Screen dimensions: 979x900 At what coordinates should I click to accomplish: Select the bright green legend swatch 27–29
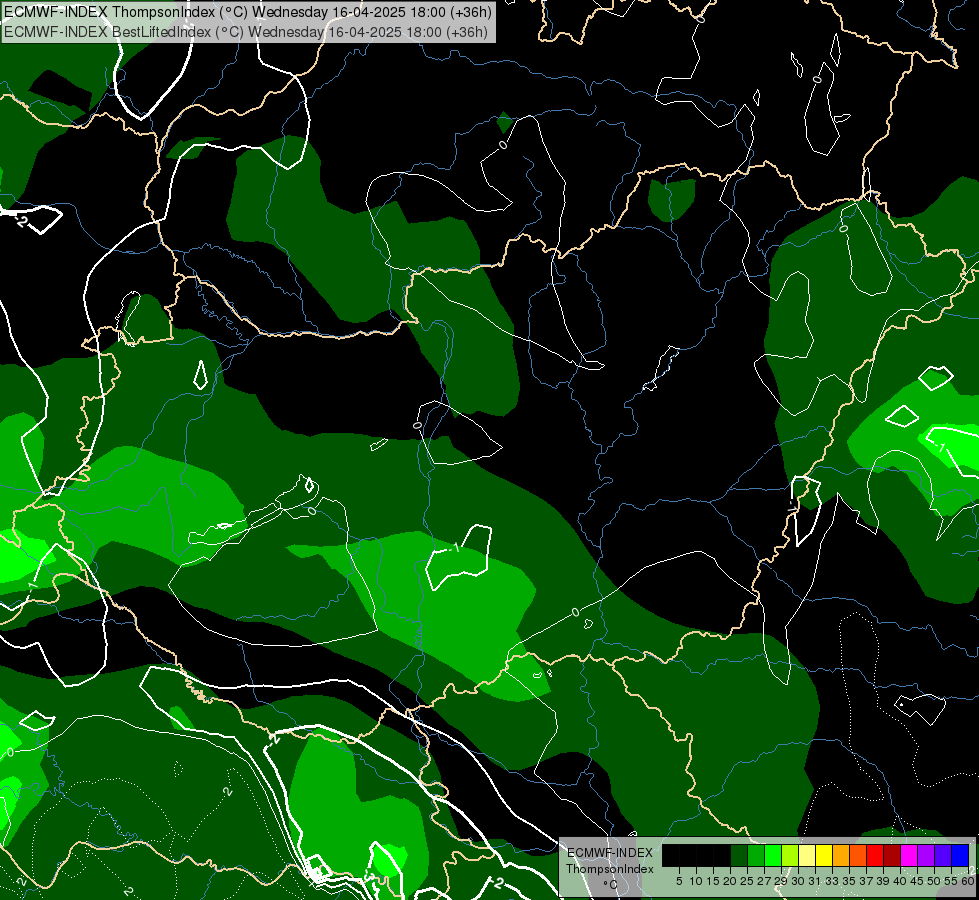coord(773,856)
